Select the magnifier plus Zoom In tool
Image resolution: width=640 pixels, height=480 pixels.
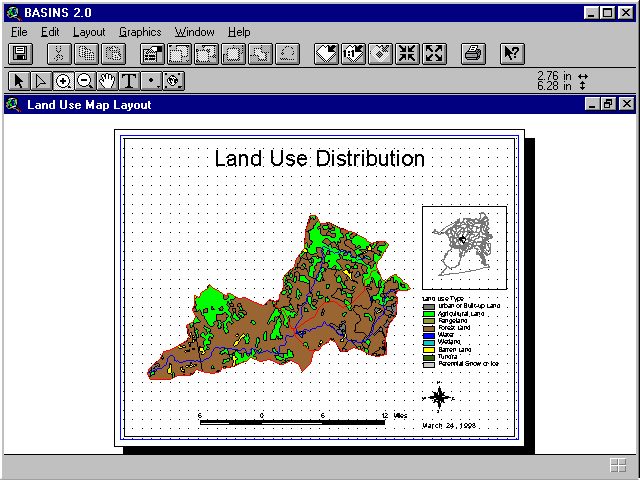coord(63,81)
